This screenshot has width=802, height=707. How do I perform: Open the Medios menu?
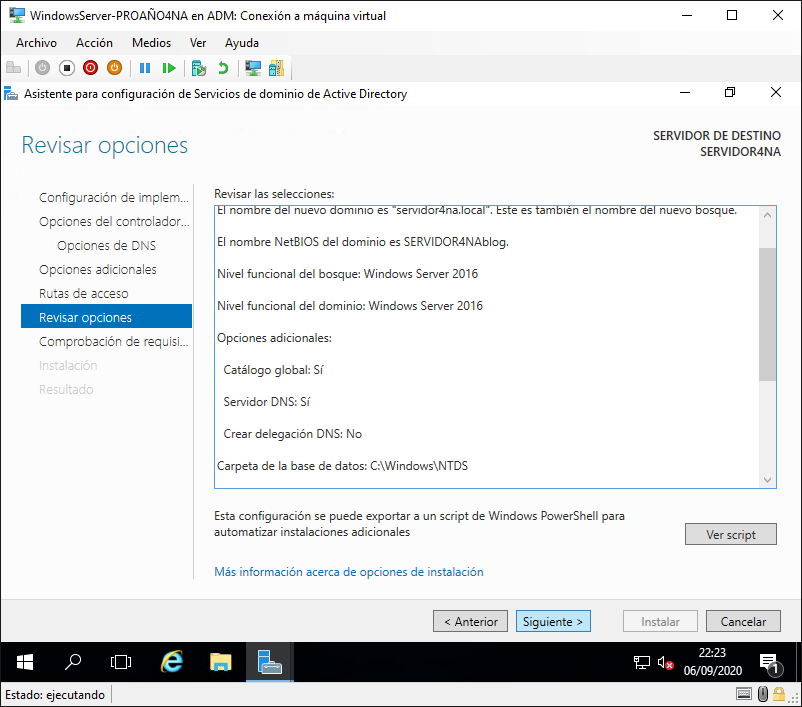coord(151,43)
